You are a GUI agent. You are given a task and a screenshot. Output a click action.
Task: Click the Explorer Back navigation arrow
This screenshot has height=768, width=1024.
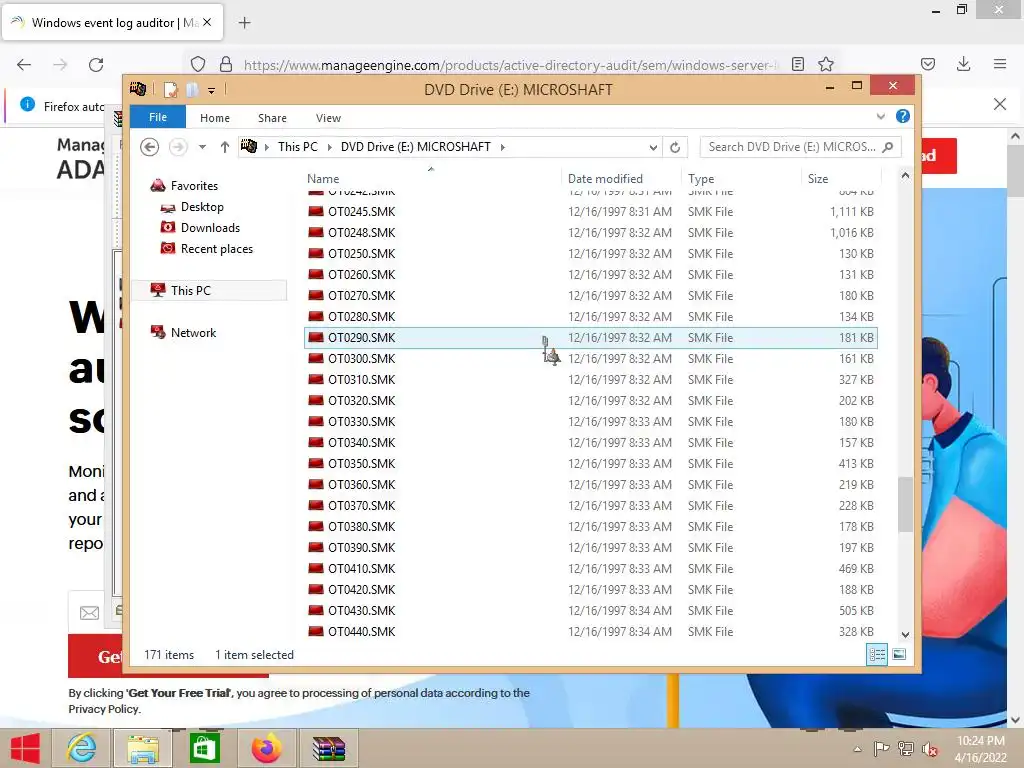tap(150, 147)
